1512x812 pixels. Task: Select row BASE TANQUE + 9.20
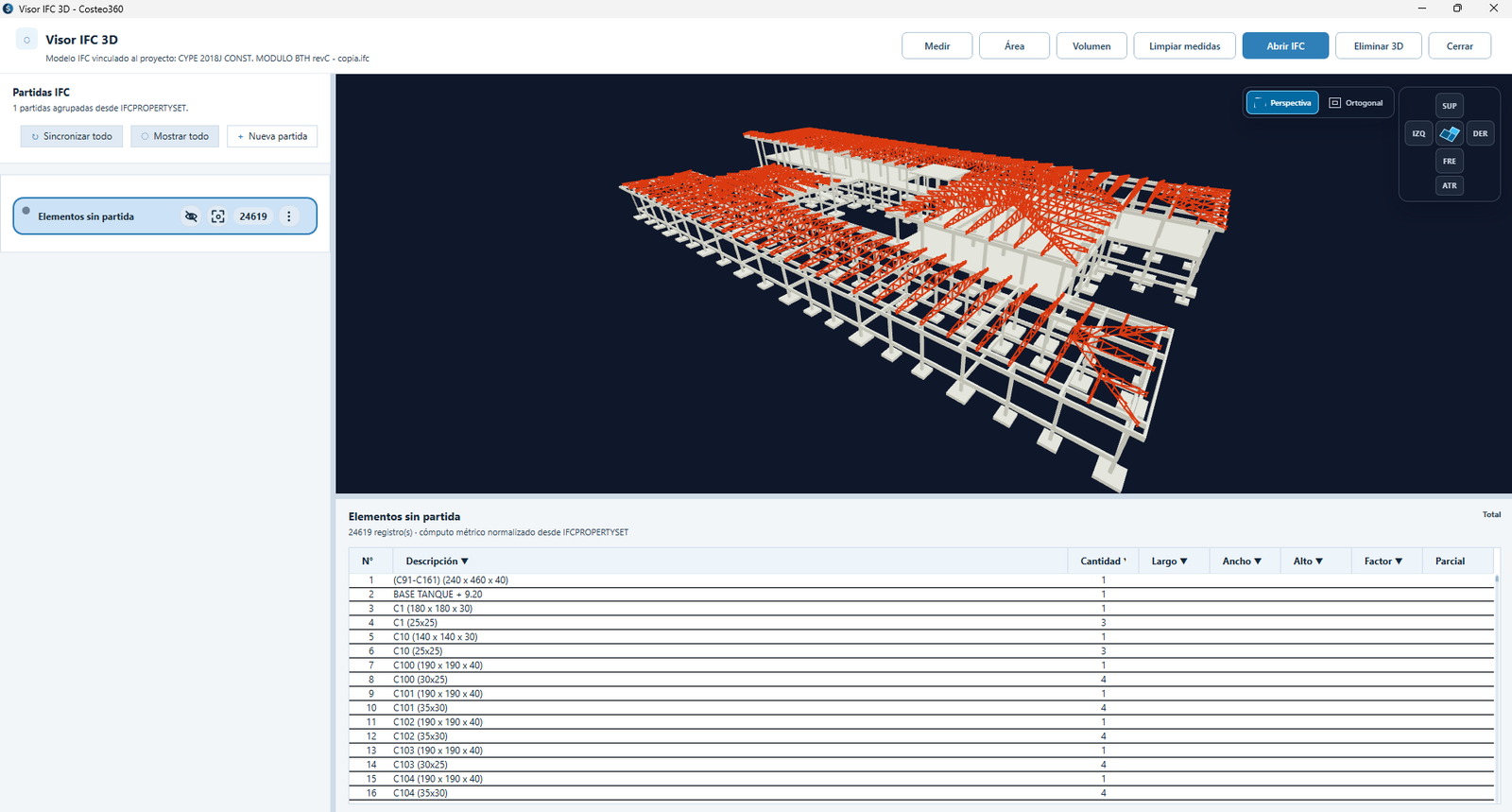point(921,595)
